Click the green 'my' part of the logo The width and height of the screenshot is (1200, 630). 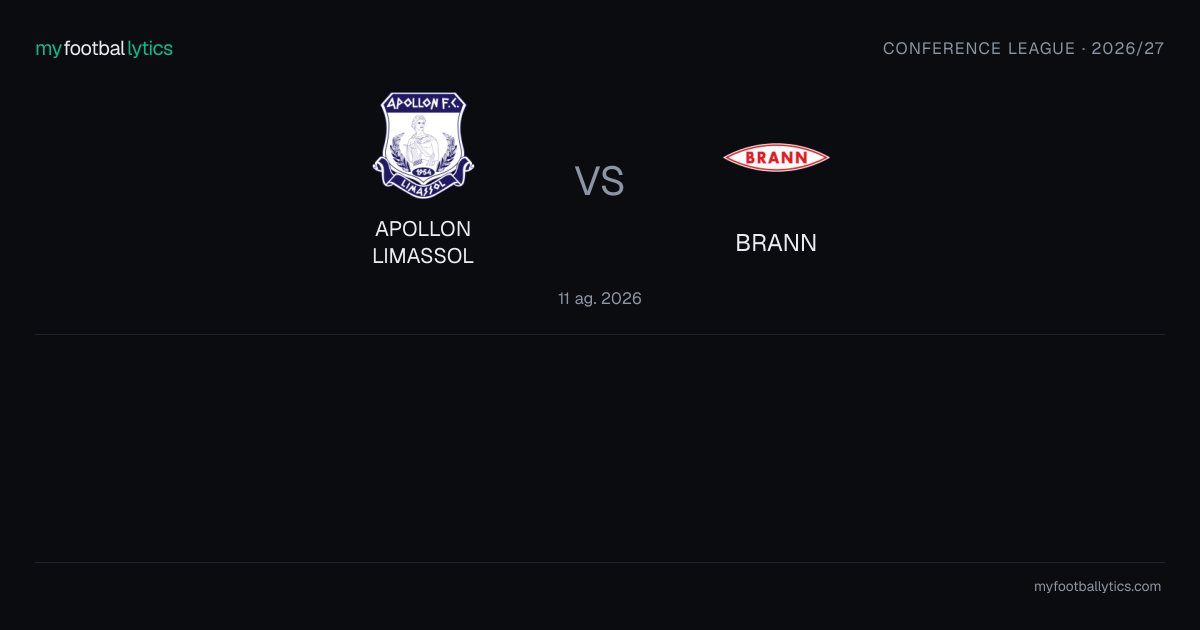coord(49,49)
